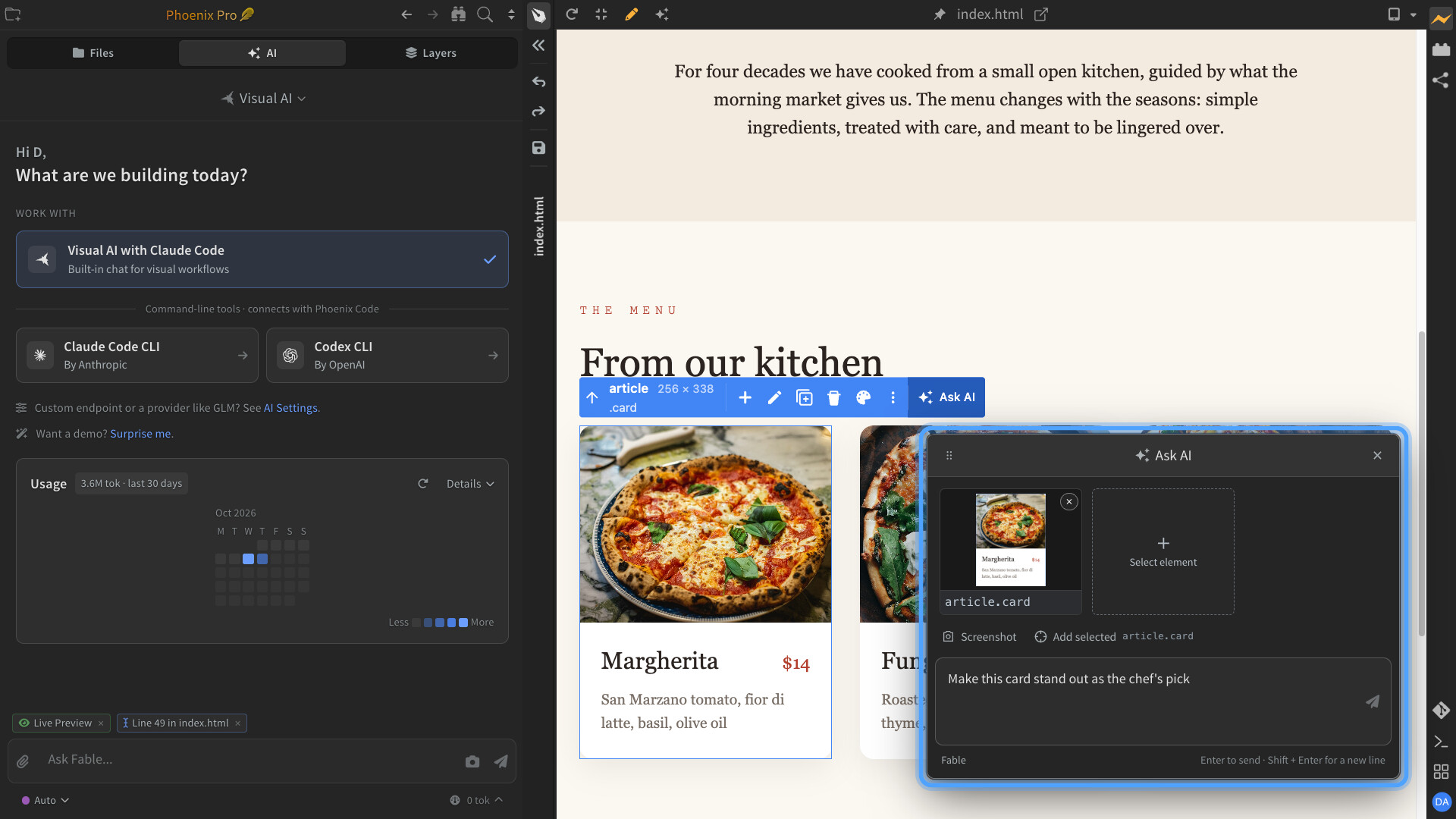This screenshot has height=819, width=1456.
Task: Open the Git icon in right bar
Action: pyautogui.click(x=1441, y=711)
